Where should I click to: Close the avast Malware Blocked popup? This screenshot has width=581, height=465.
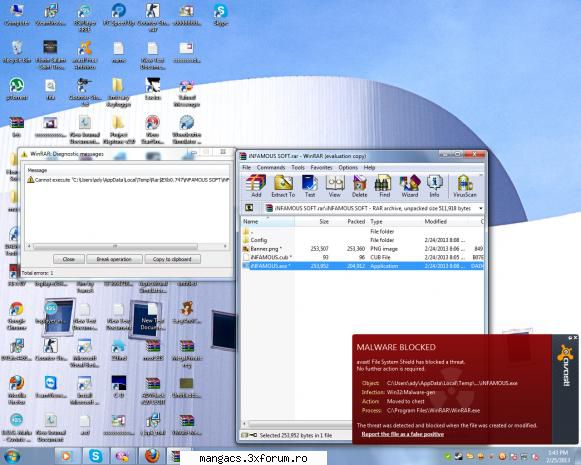(x=575, y=338)
